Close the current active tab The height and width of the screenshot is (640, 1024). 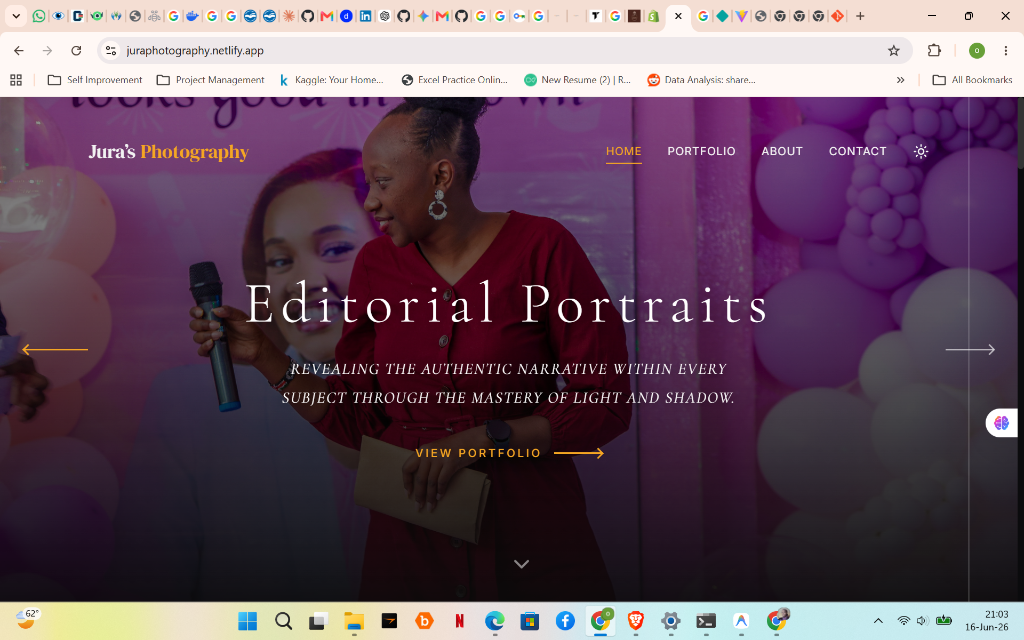pyautogui.click(x=679, y=16)
